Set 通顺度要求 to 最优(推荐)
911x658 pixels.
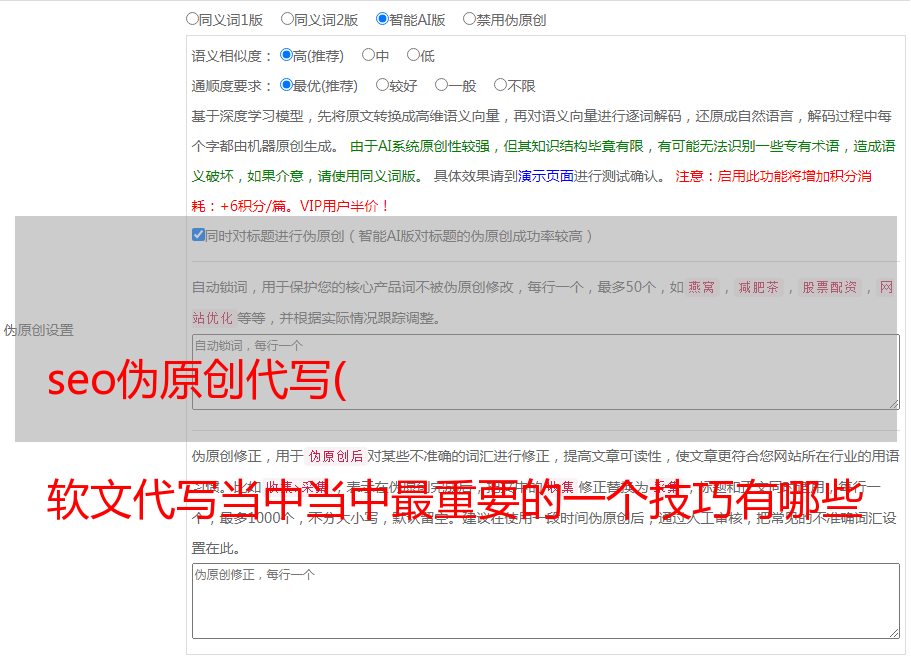tap(286, 85)
